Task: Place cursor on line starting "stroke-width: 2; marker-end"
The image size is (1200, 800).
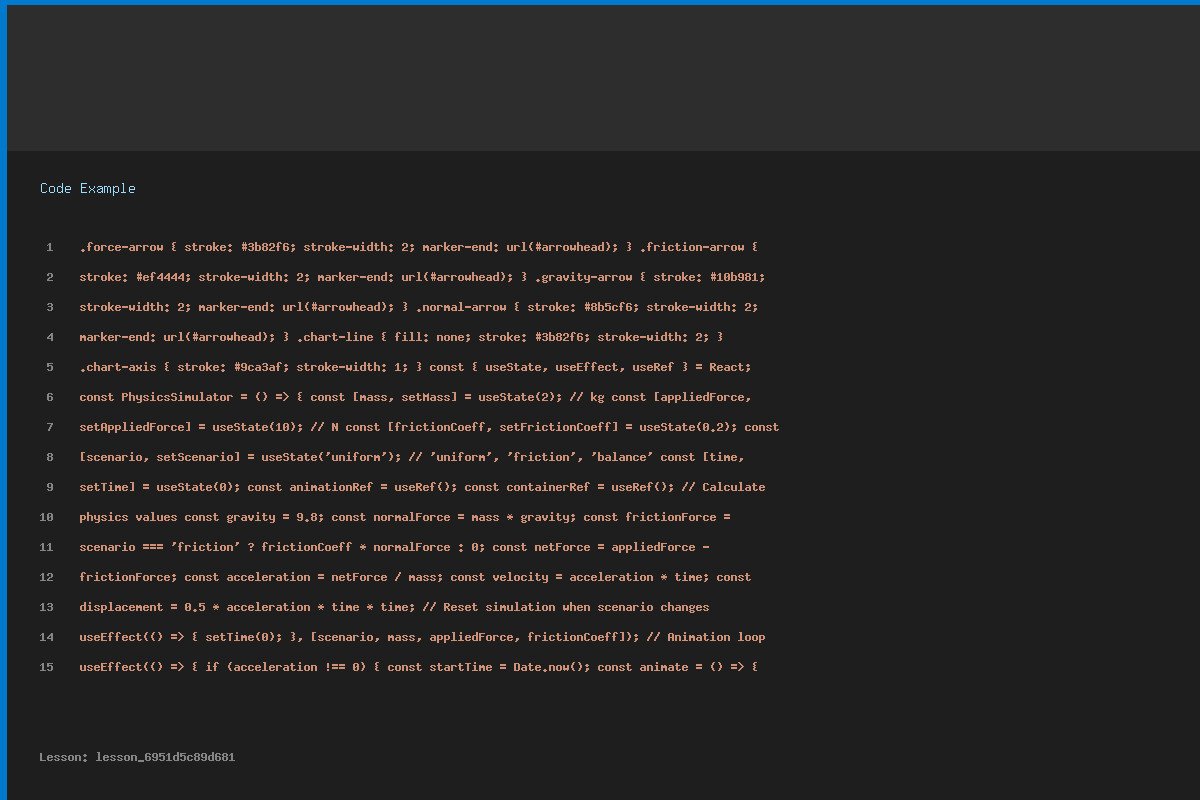Action: pos(419,307)
